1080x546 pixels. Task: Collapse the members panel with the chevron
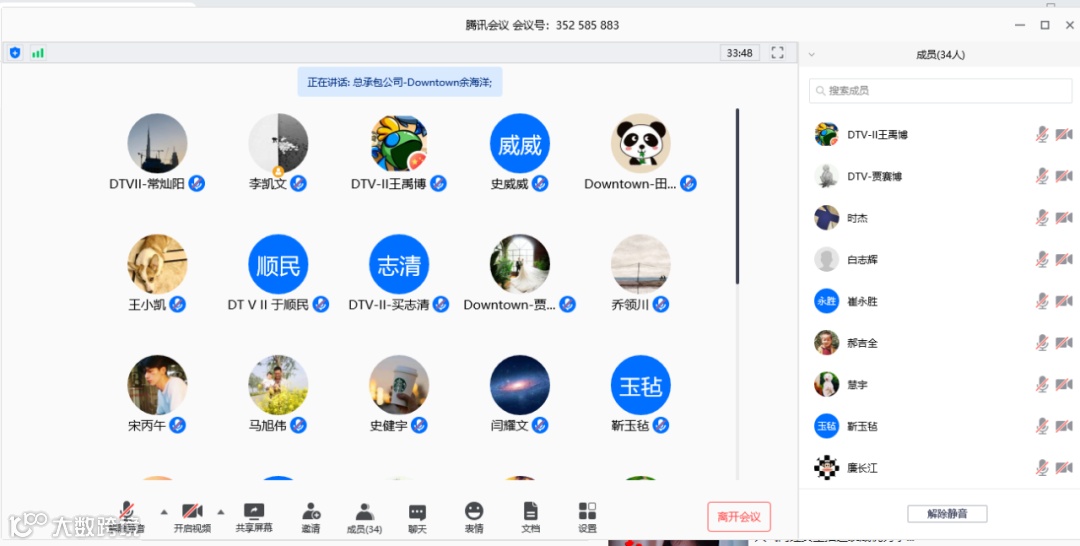811,54
